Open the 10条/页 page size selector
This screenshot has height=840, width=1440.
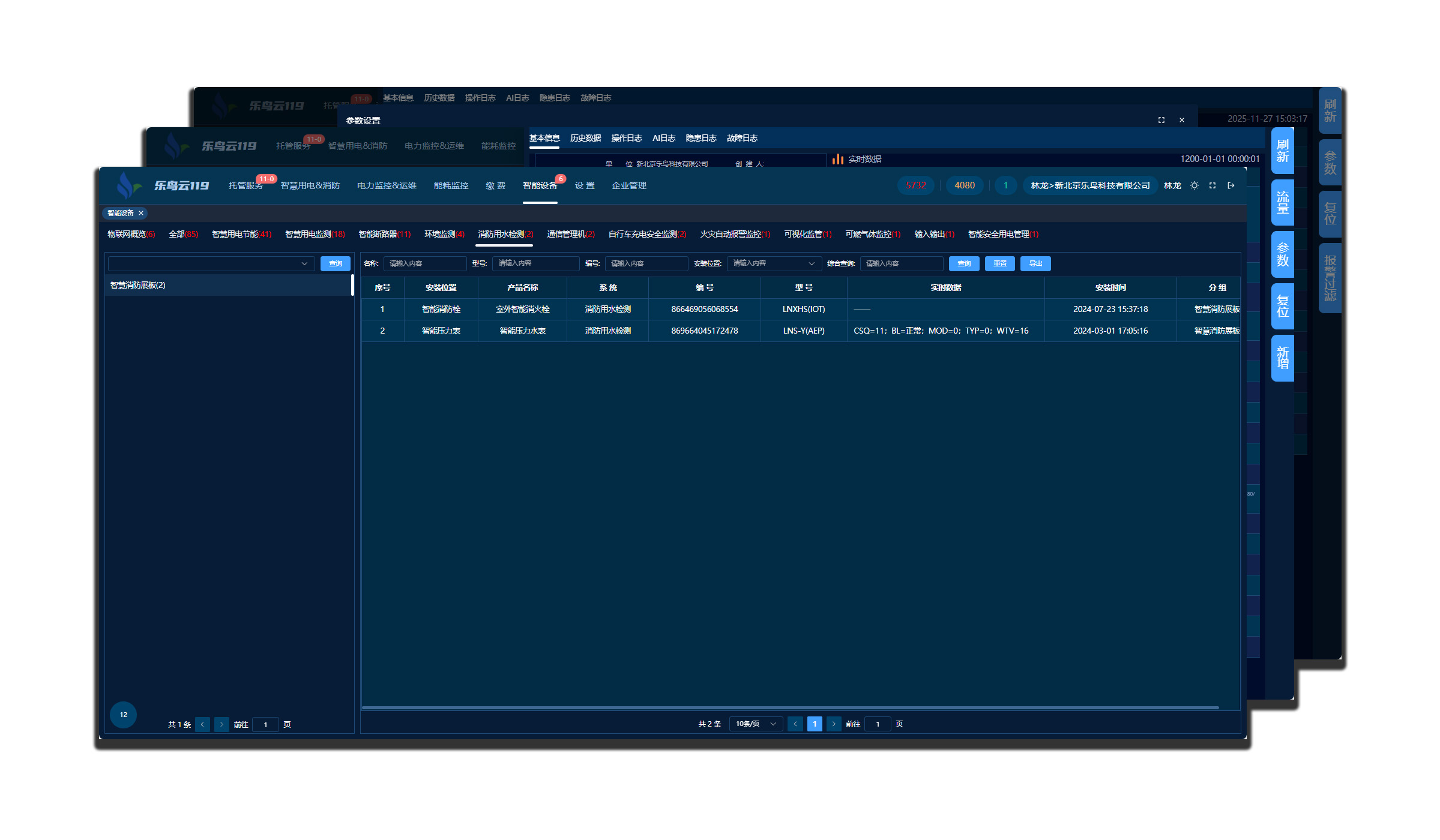pyautogui.click(x=756, y=724)
